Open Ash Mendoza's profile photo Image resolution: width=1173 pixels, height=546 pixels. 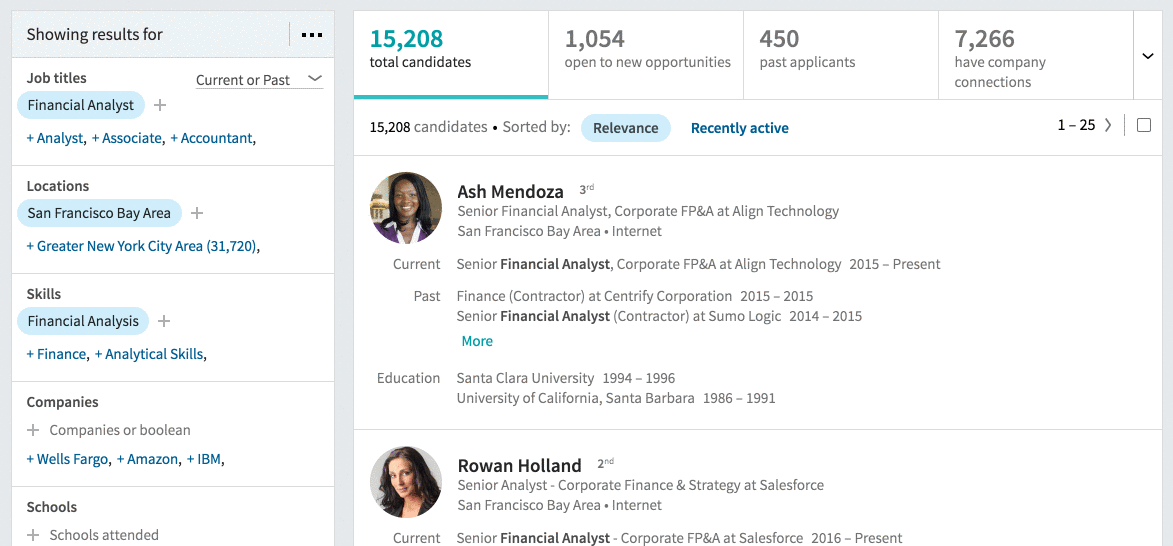406,208
